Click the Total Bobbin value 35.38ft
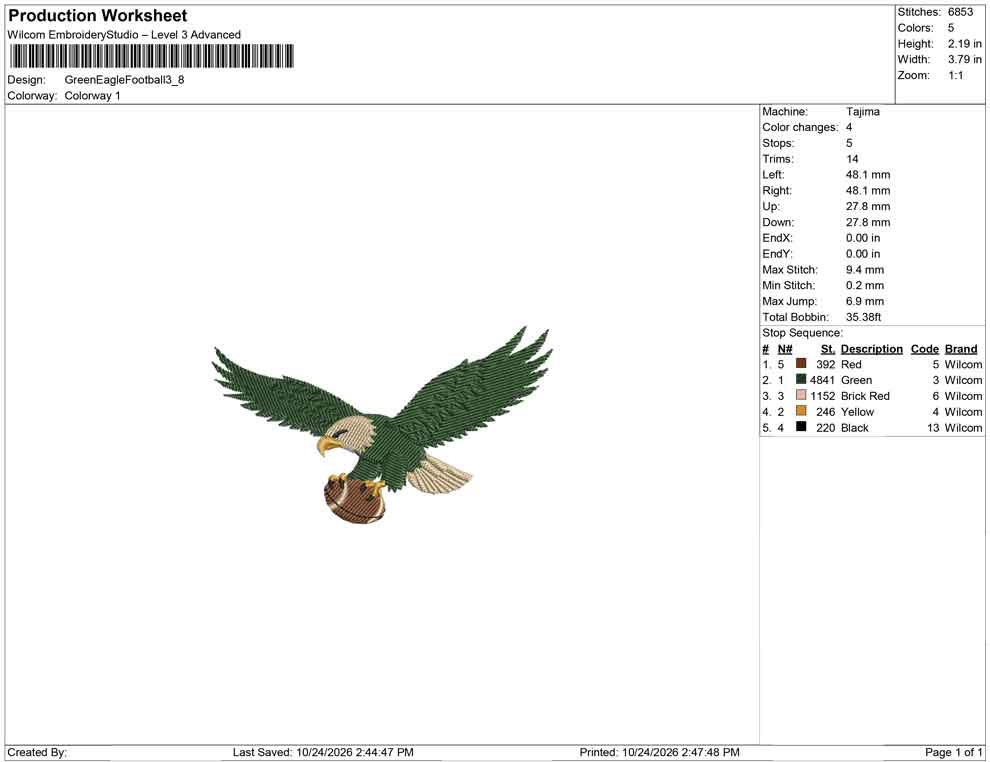The height and width of the screenshot is (762, 990). click(864, 317)
